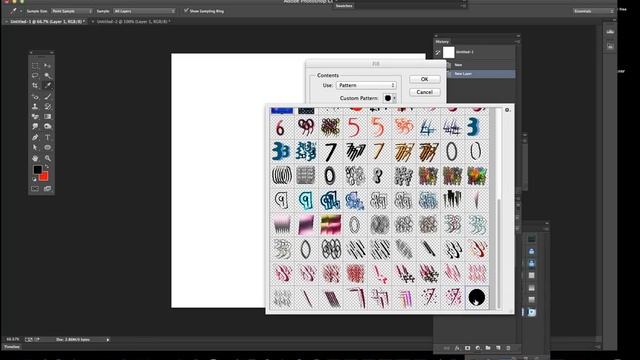Delete layer with the trash icon
Image resolution: width=640 pixels, height=360 pixels.
[508, 348]
